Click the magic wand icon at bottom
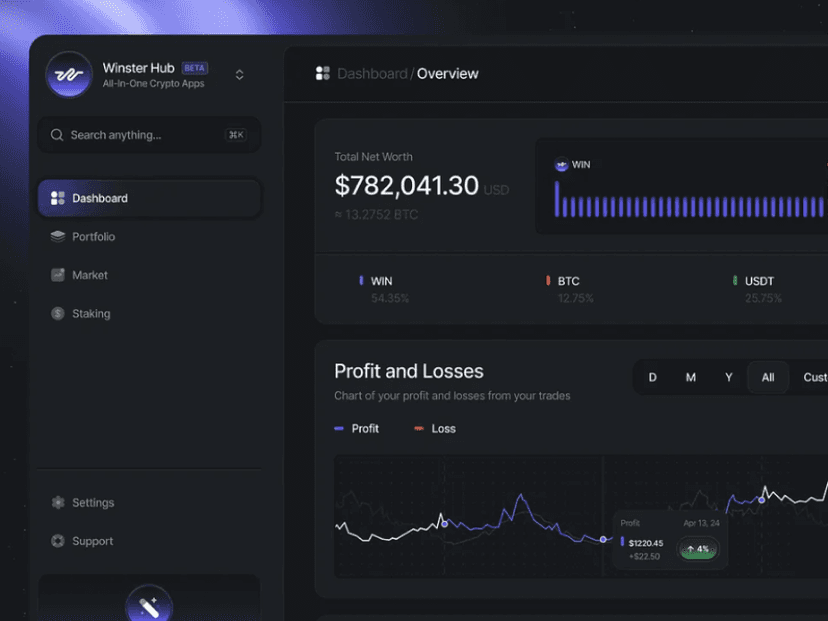 point(149,606)
